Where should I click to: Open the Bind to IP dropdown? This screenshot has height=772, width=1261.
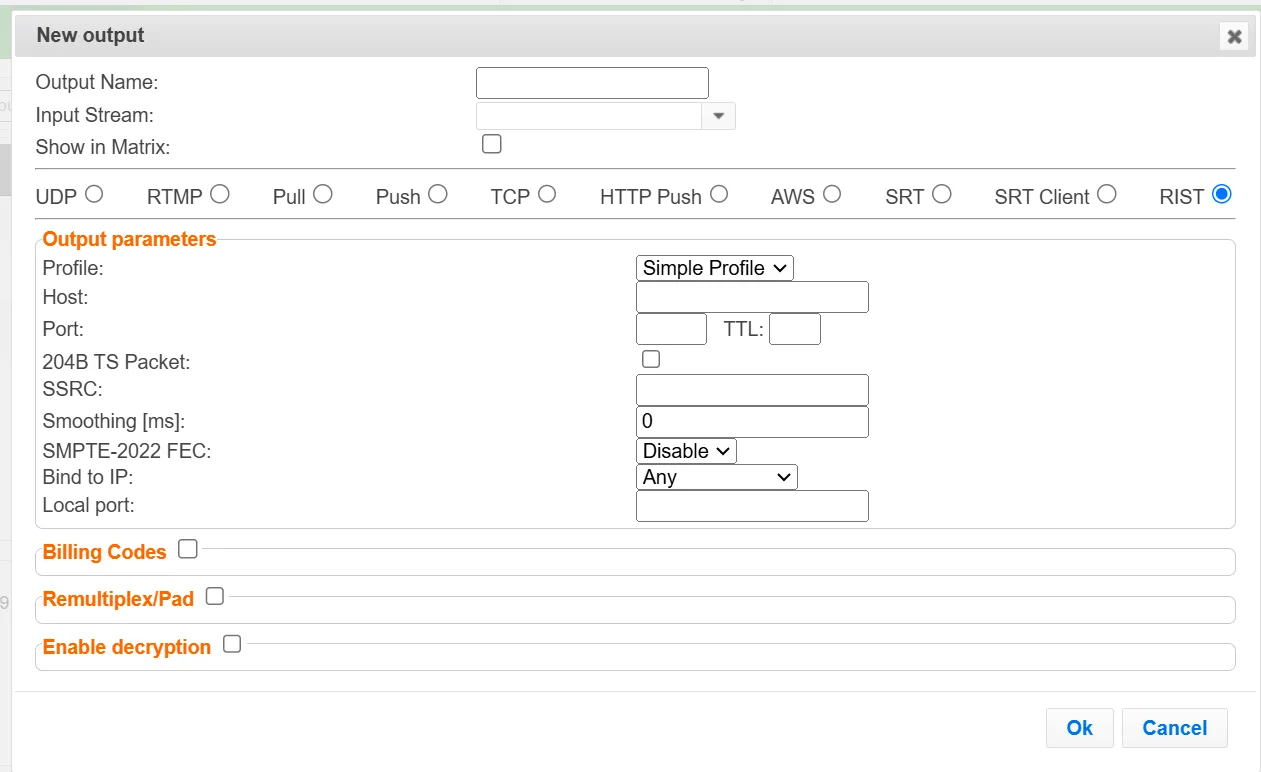(716, 477)
